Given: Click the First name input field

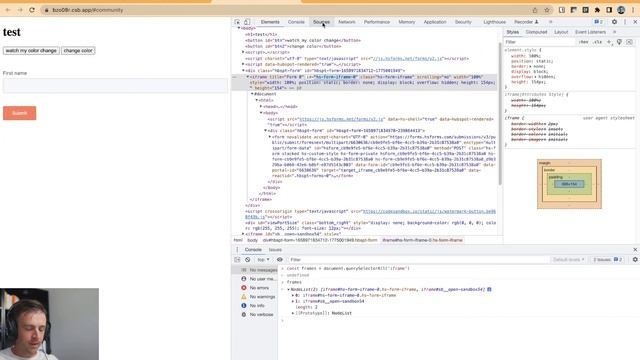Looking at the screenshot, I should [115, 86].
